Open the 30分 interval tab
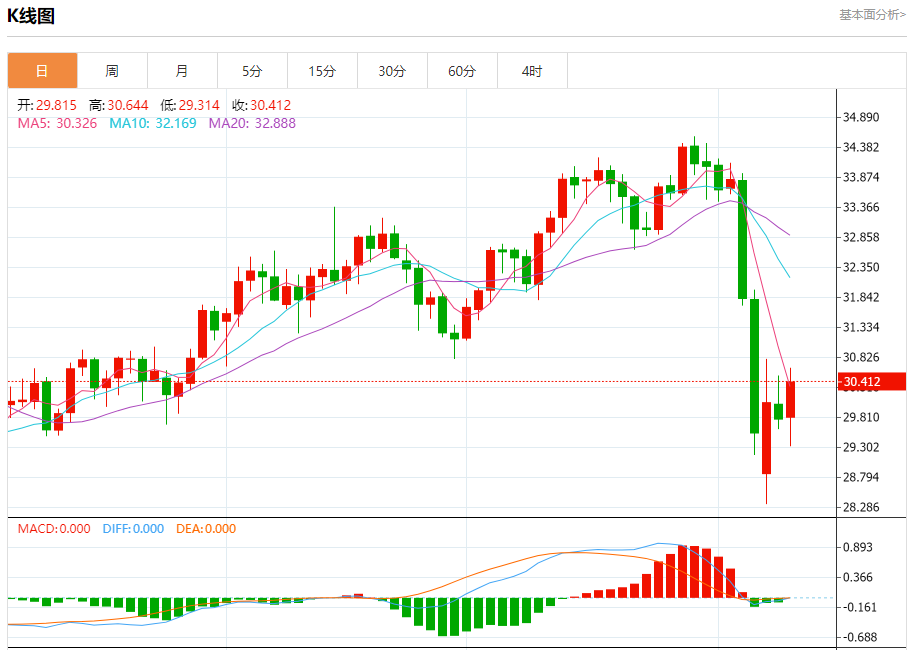Screen dimensions: 911x650 [392, 71]
